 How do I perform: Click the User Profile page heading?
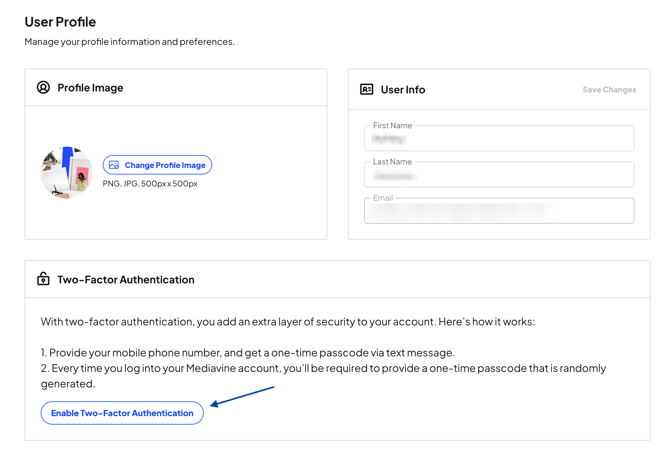60,22
